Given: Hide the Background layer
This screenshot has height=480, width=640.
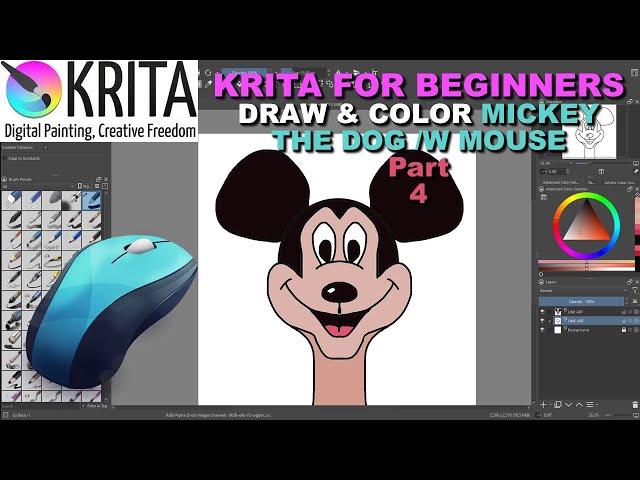Looking at the screenshot, I should pyautogui.click(x=542, y=330).
